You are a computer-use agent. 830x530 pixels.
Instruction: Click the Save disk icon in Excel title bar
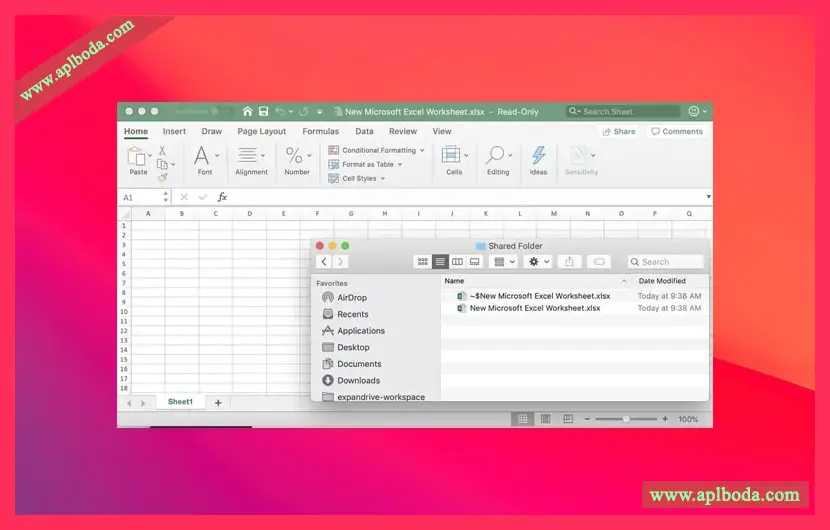[x=263, y=111]
